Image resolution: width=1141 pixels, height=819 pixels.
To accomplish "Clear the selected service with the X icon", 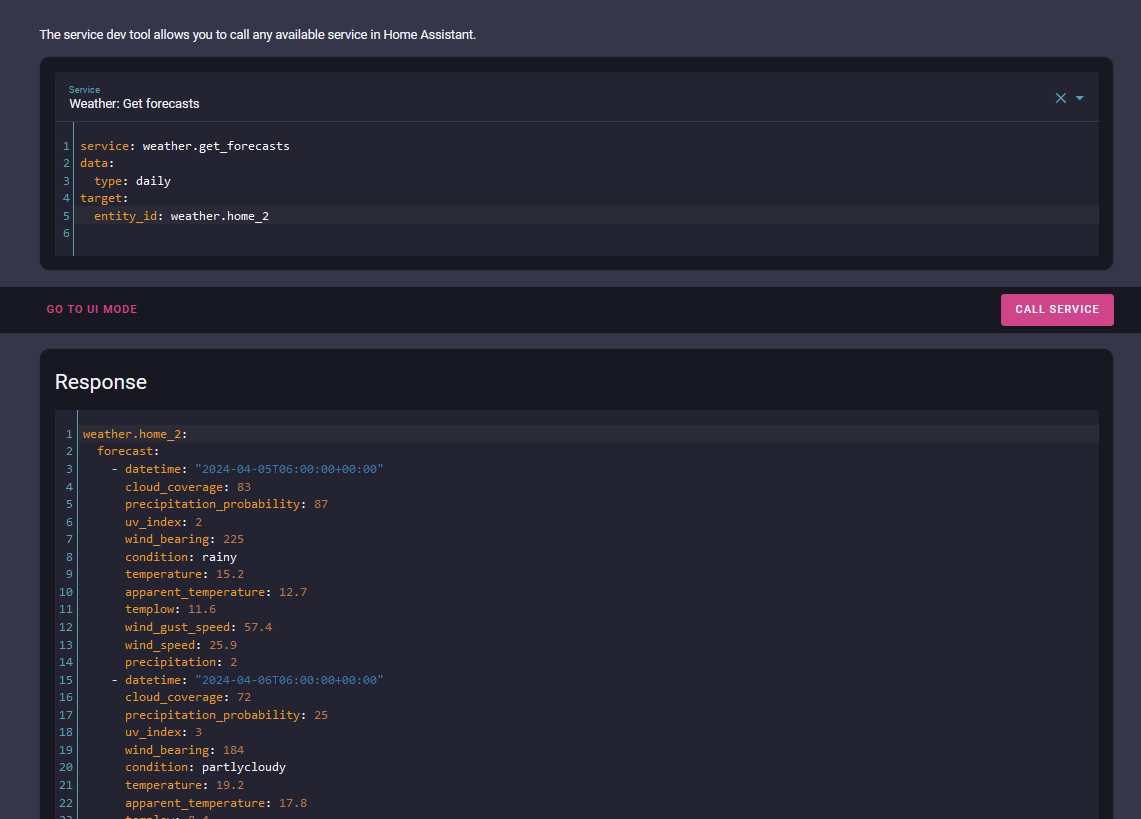I will 1060,98.
